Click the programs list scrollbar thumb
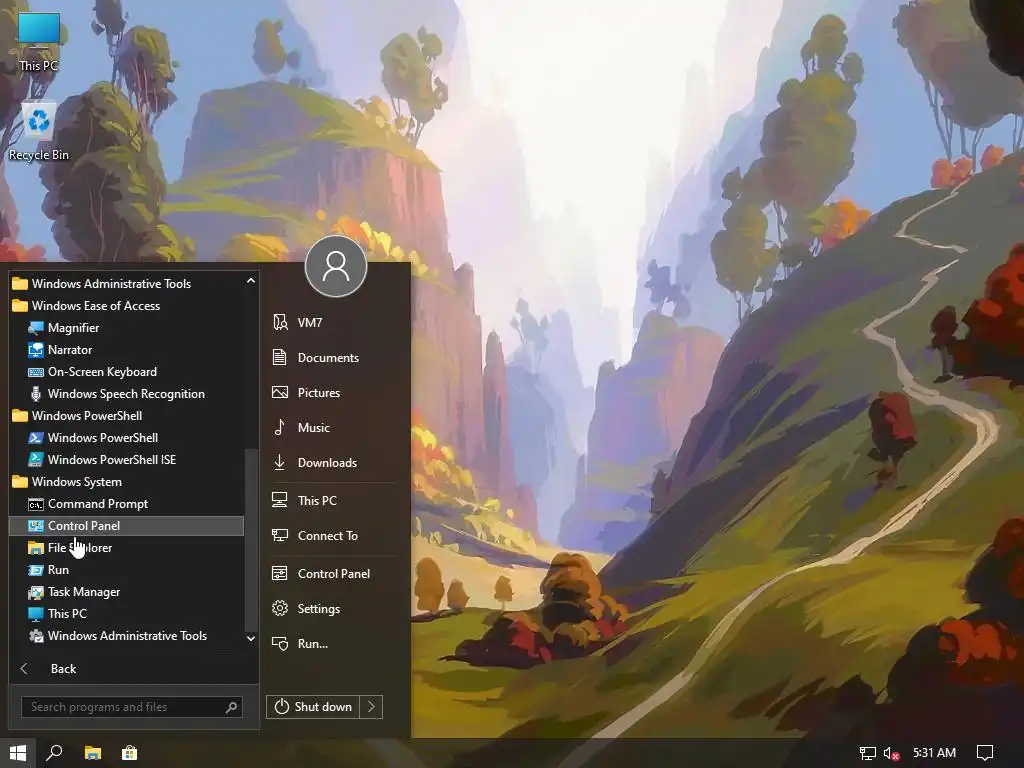1024x768 pixels. point(251,541)
